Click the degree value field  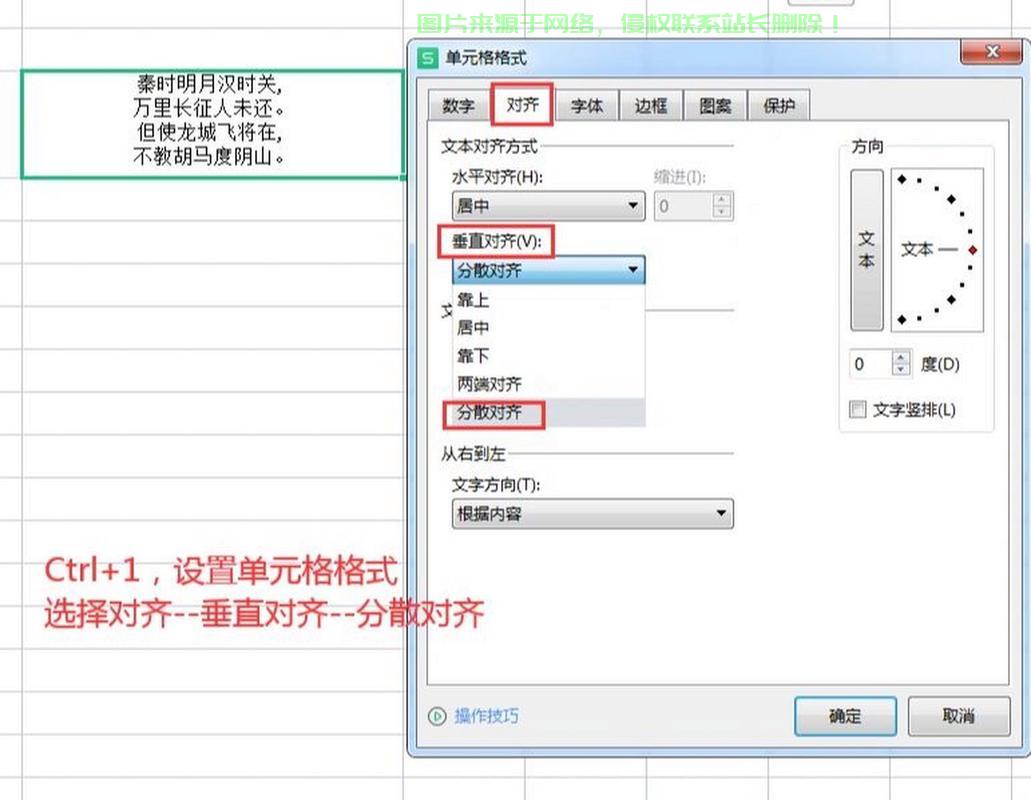point(871,364)
